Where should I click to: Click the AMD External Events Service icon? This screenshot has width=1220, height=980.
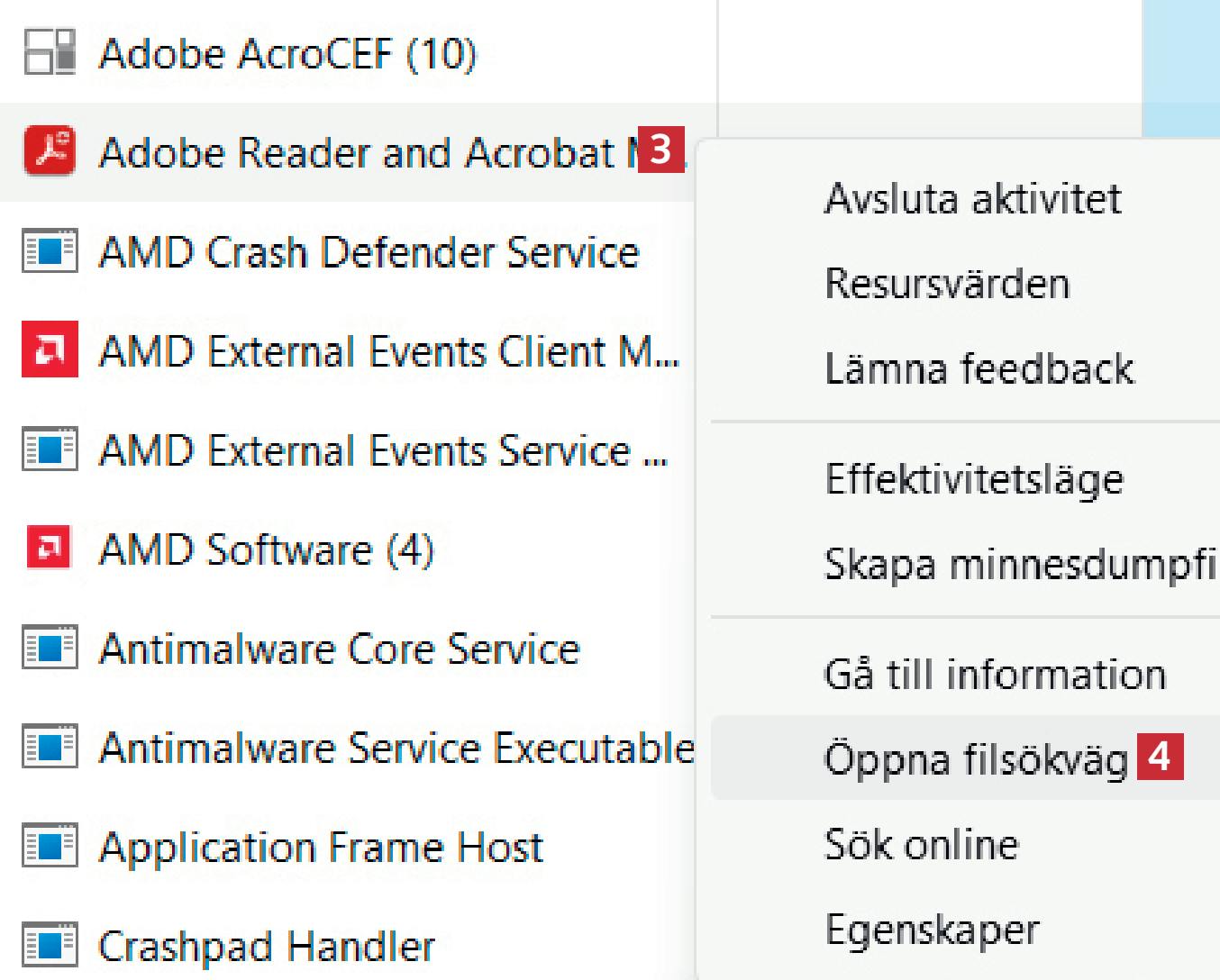coord(50,449)
